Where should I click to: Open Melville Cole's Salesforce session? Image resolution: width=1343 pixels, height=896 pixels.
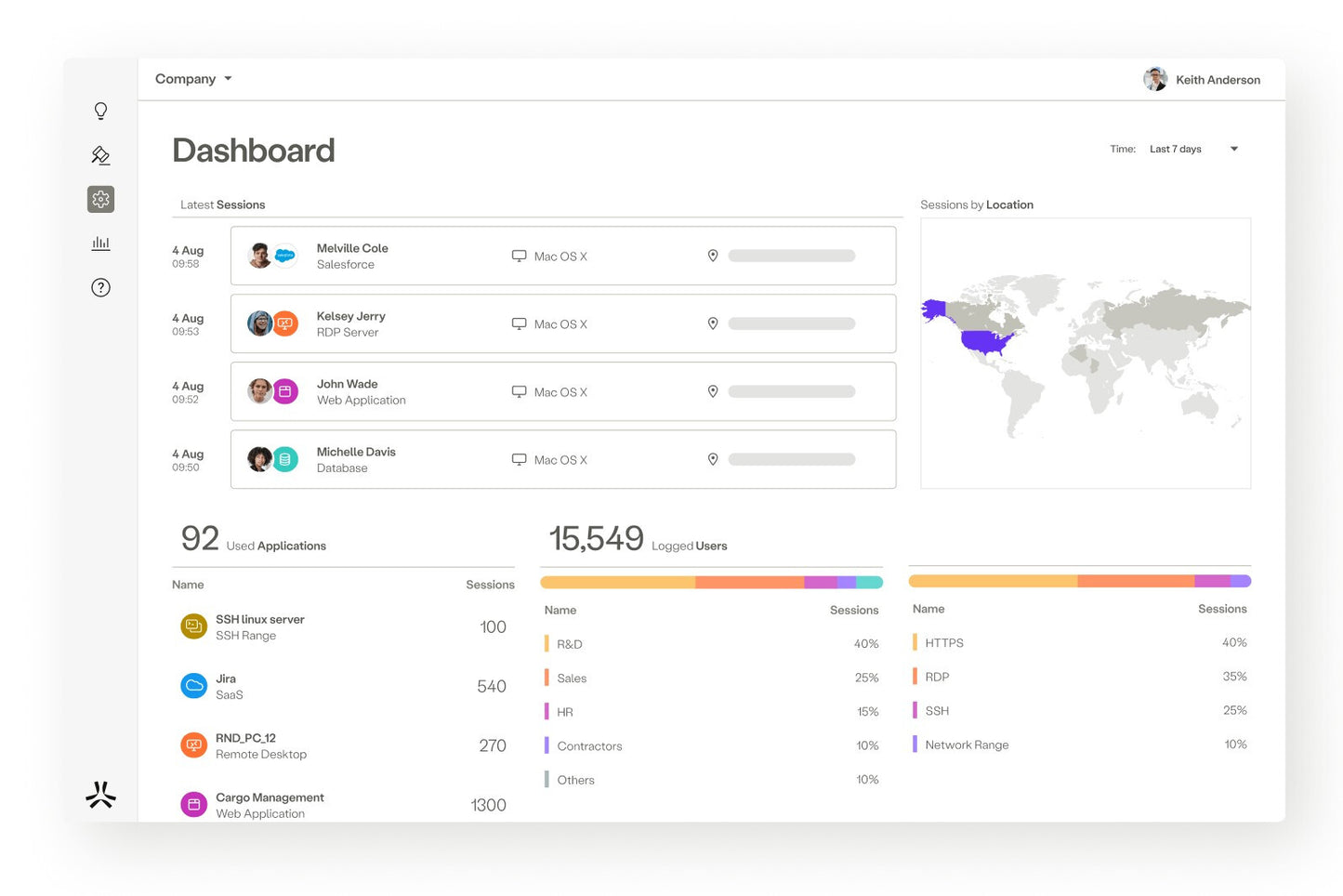coord(562,256)
